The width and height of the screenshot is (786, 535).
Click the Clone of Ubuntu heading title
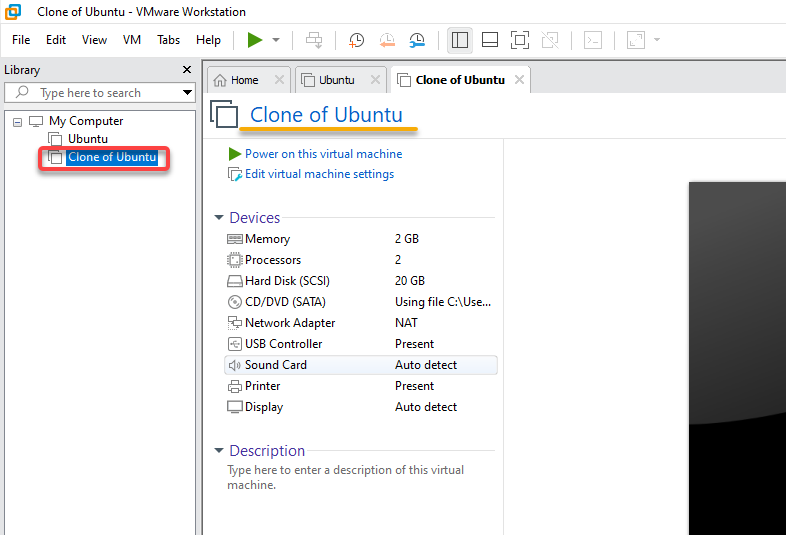pos(326,115)
